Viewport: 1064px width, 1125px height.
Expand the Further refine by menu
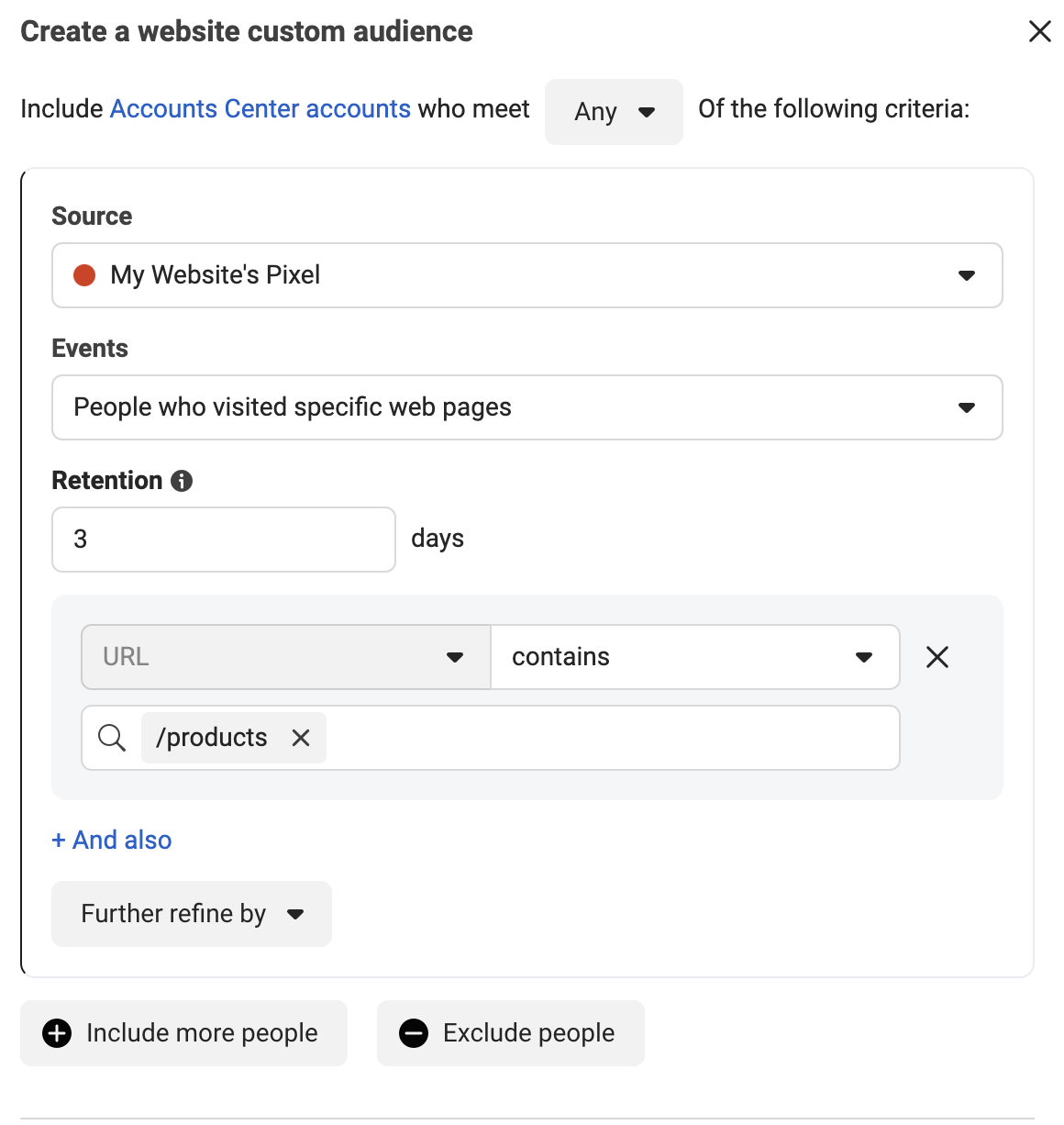[x=192, y=914]
